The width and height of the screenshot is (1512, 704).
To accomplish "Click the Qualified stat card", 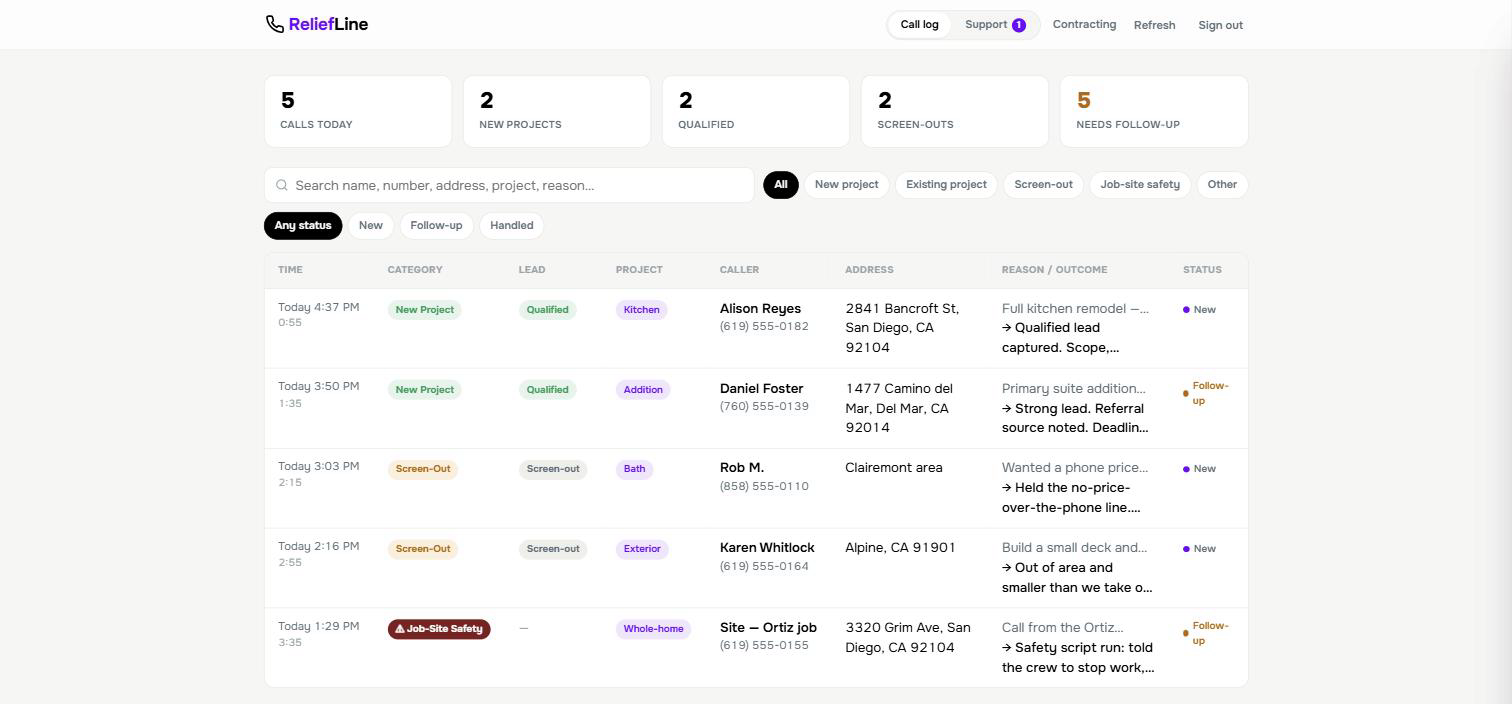I will [756, 111].
